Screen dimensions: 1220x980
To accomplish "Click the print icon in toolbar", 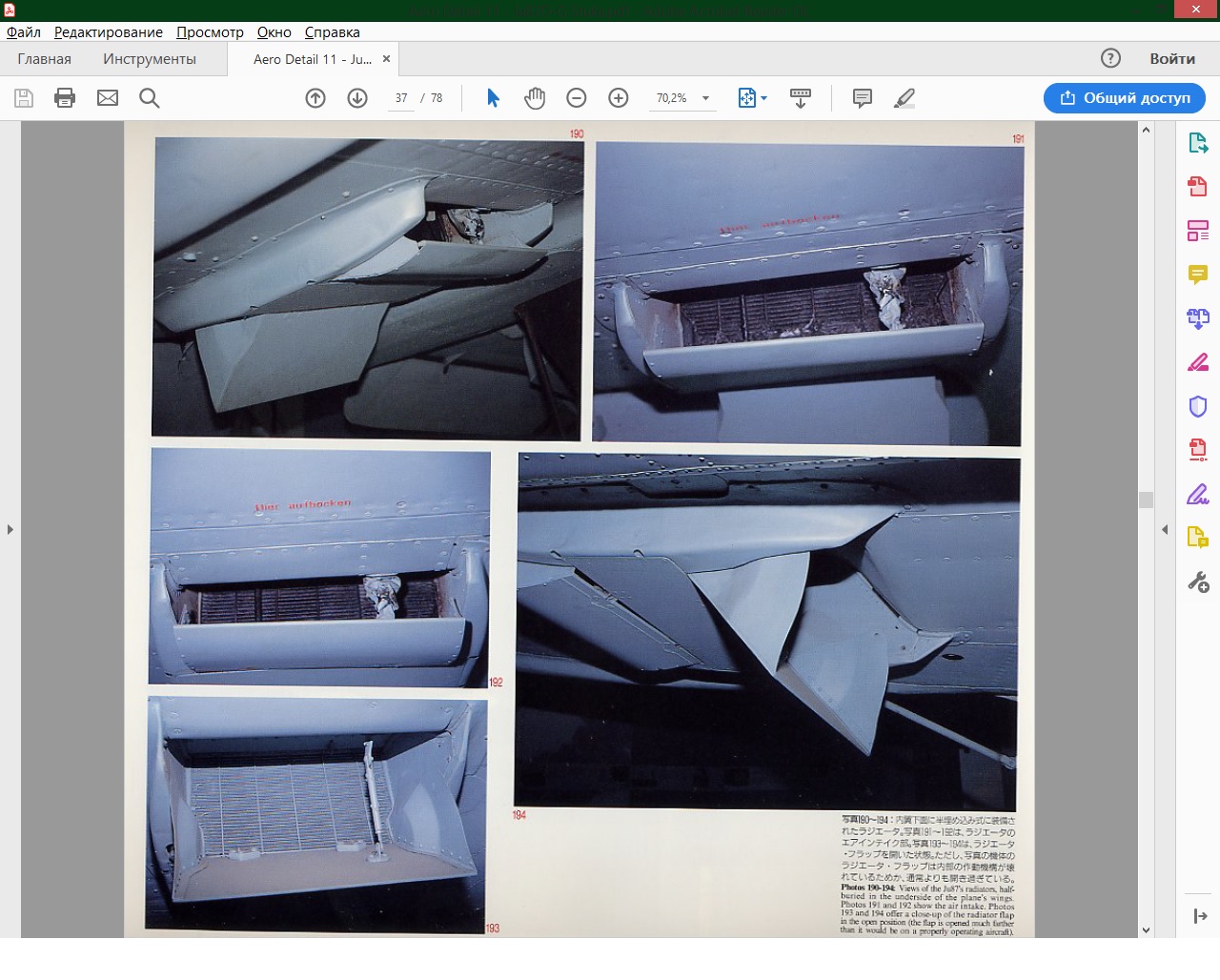I will tap(65, 98).
